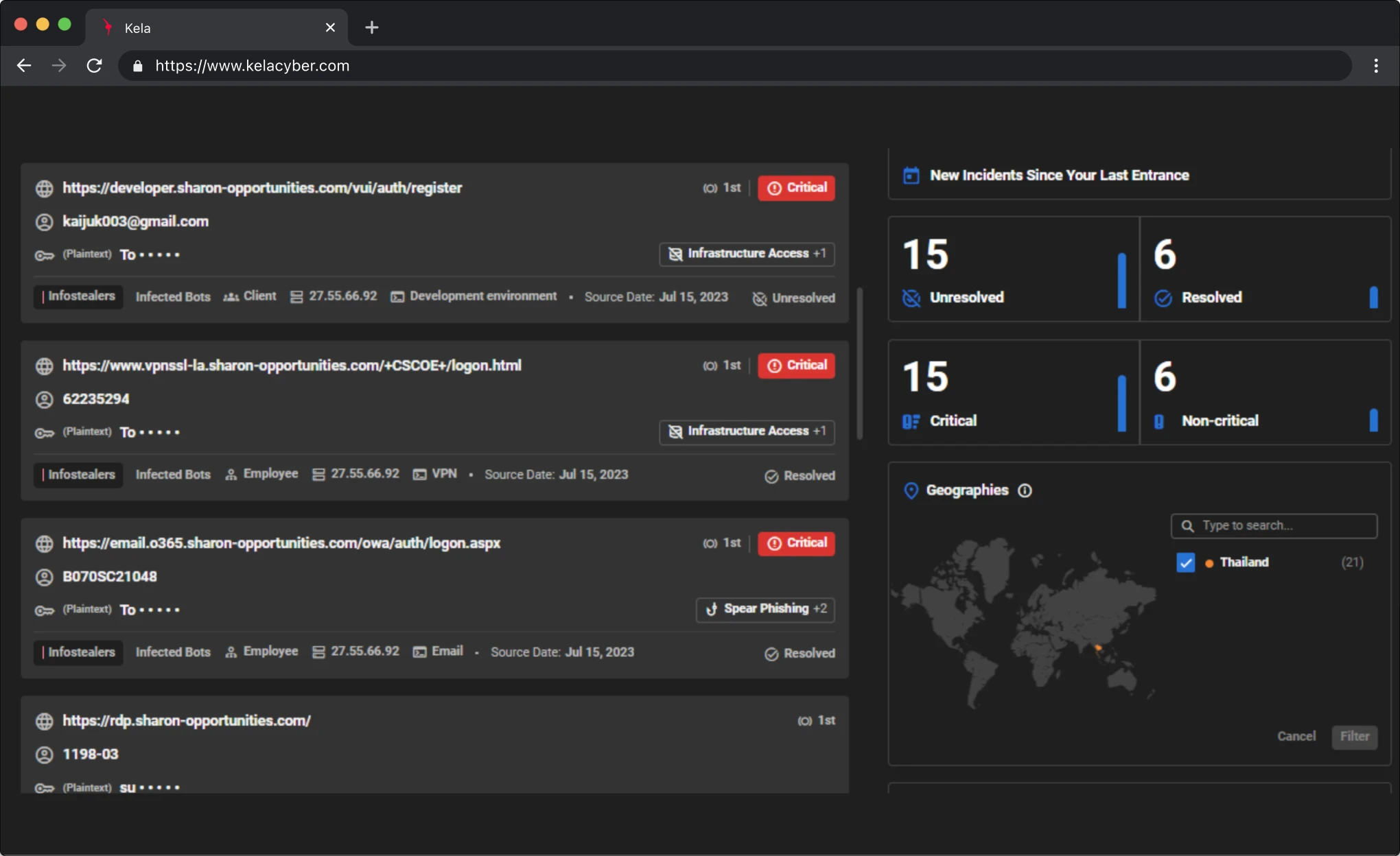
Task: Toggle the Thailand checkbox
Action: [1186, 562]
